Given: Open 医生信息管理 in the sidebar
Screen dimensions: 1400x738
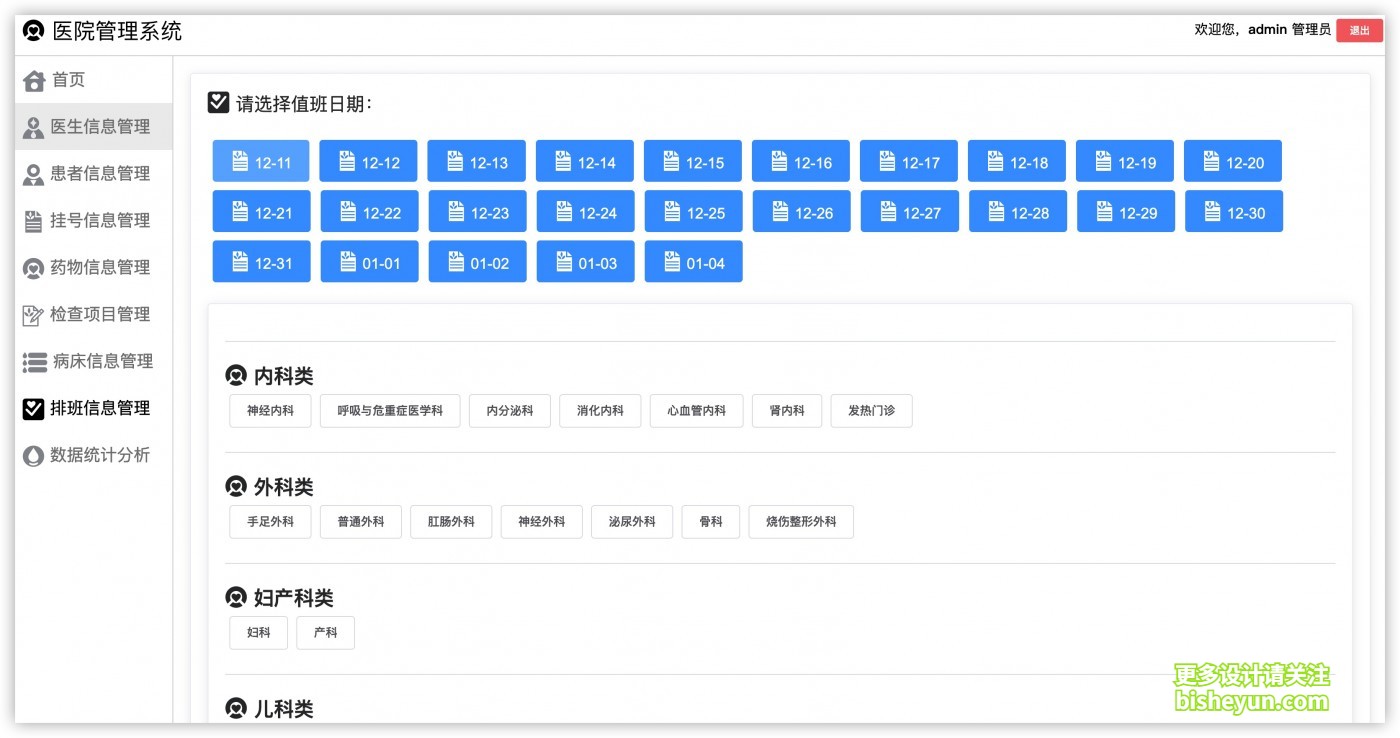Looking at the screenshot, I should point(93,127).
